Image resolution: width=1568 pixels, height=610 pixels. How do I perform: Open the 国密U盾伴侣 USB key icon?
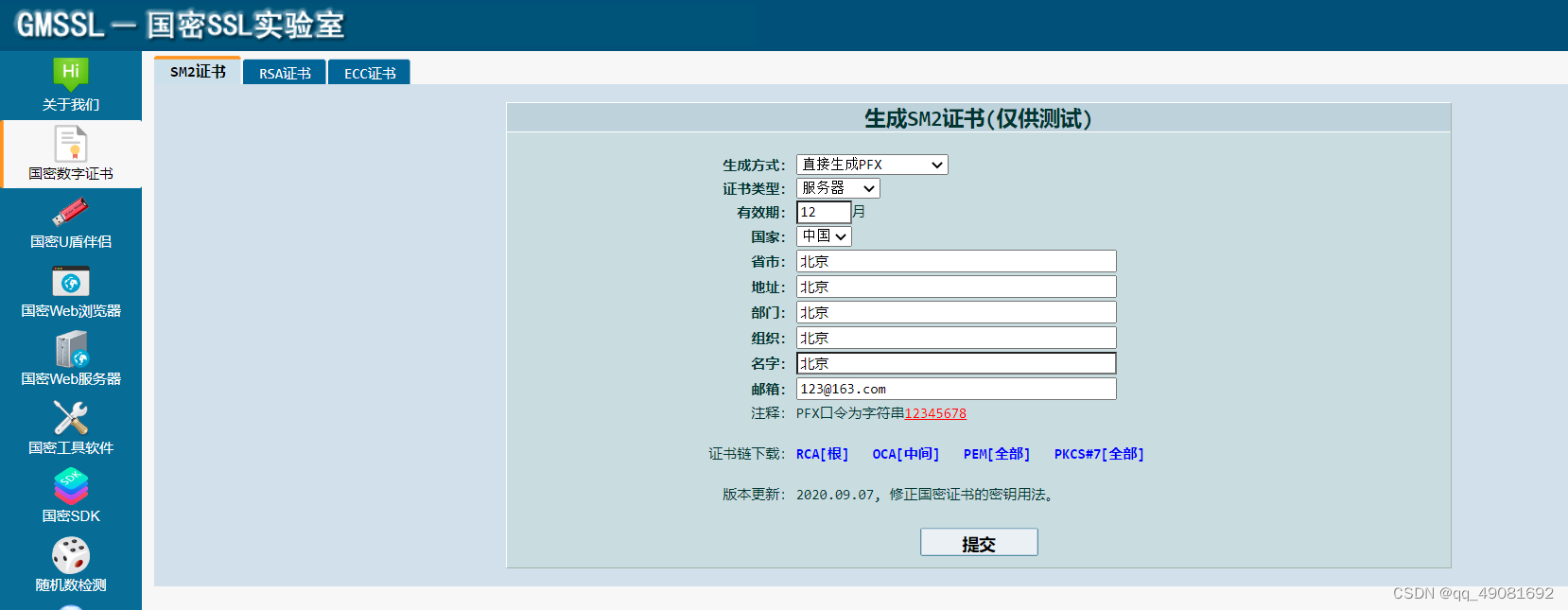pos(70,212)
